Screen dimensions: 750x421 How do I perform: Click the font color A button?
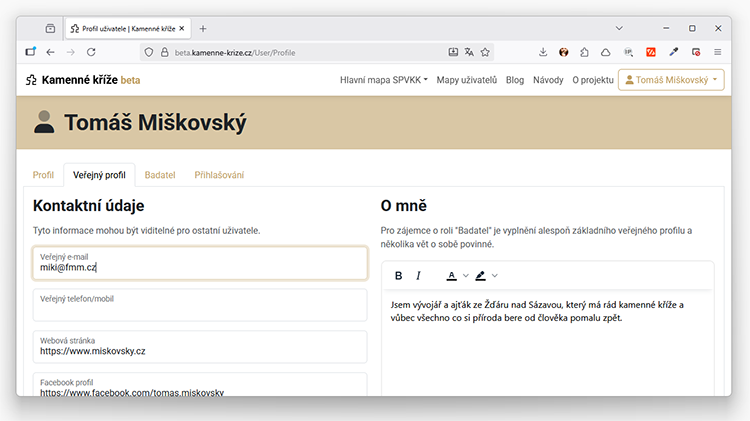[x=451, y=276]
